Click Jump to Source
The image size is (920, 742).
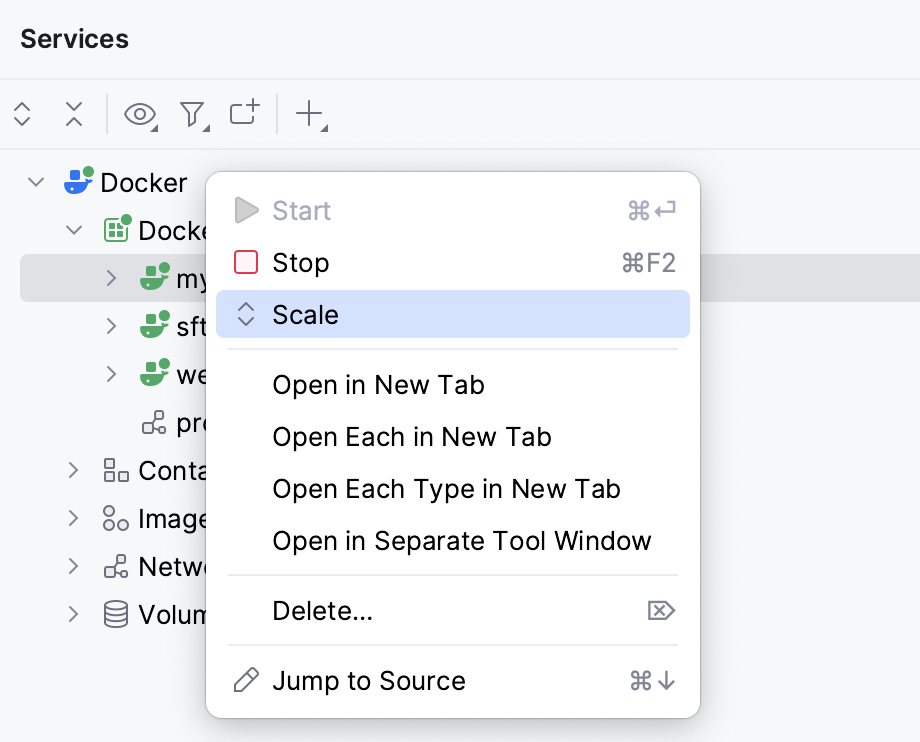pyautogui.click(x=368, y=680)
